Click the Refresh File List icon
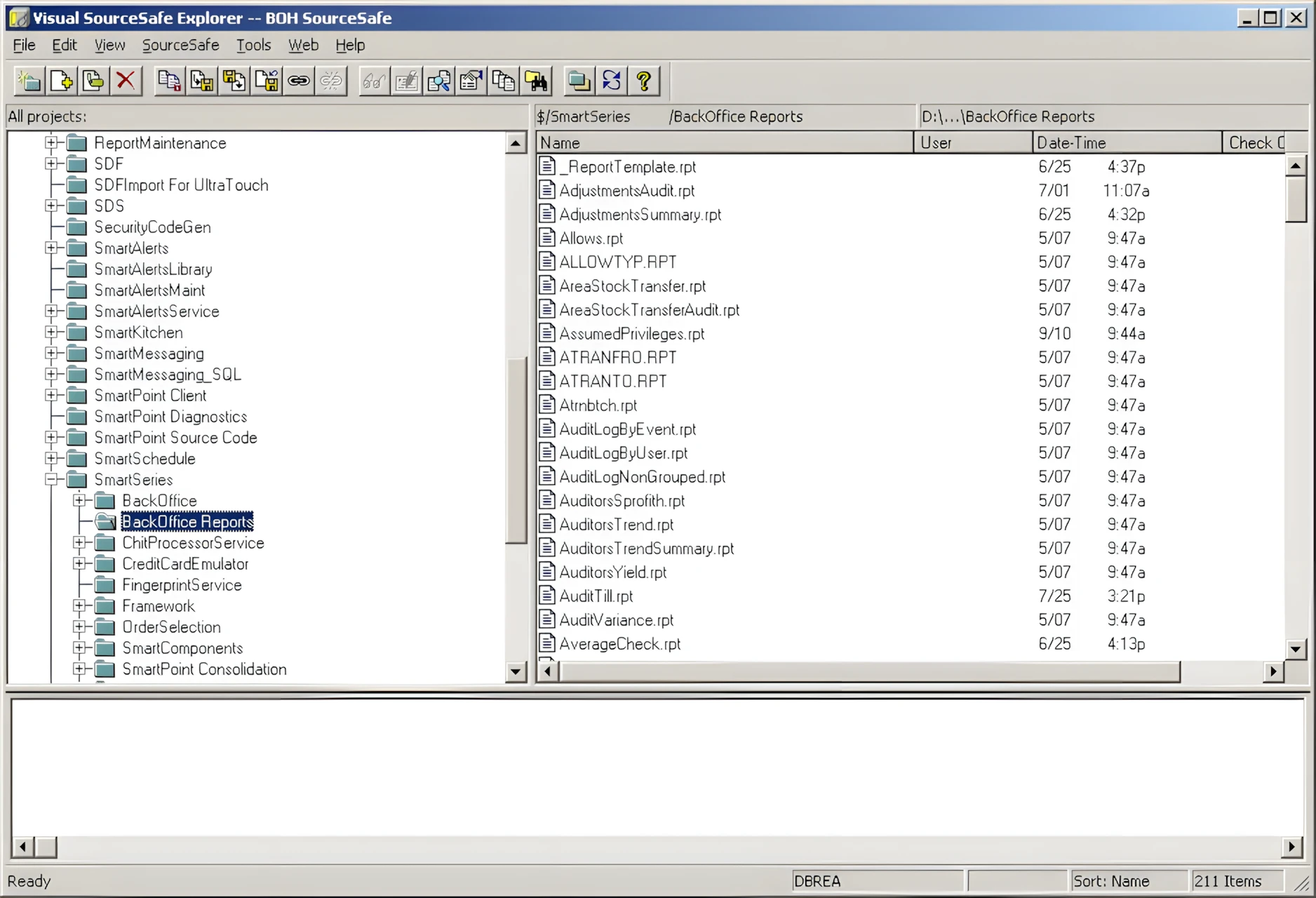This screenshot has width=1316, height=898. (612, 81)
